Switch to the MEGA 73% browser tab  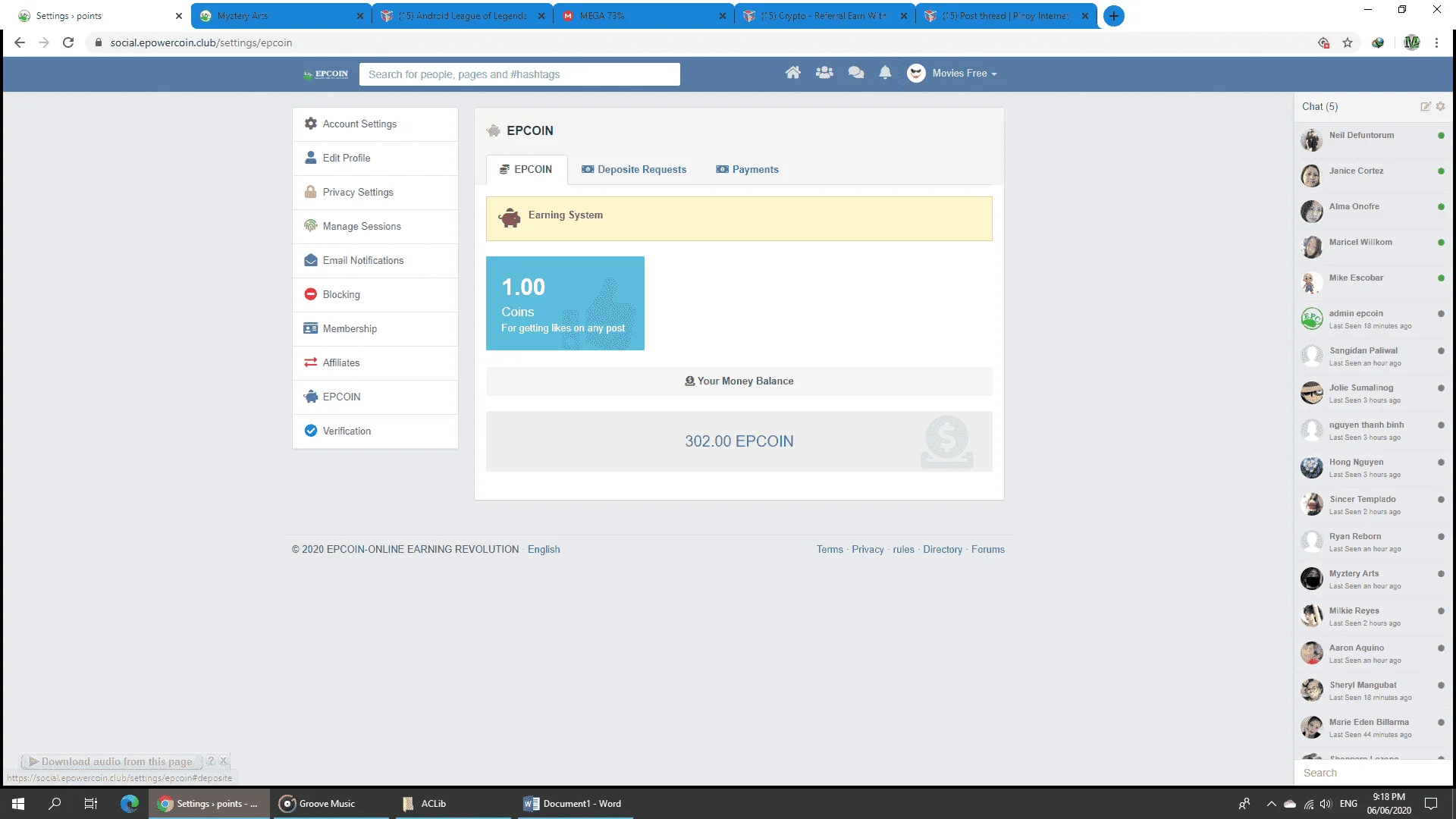[x=644, y=16]
